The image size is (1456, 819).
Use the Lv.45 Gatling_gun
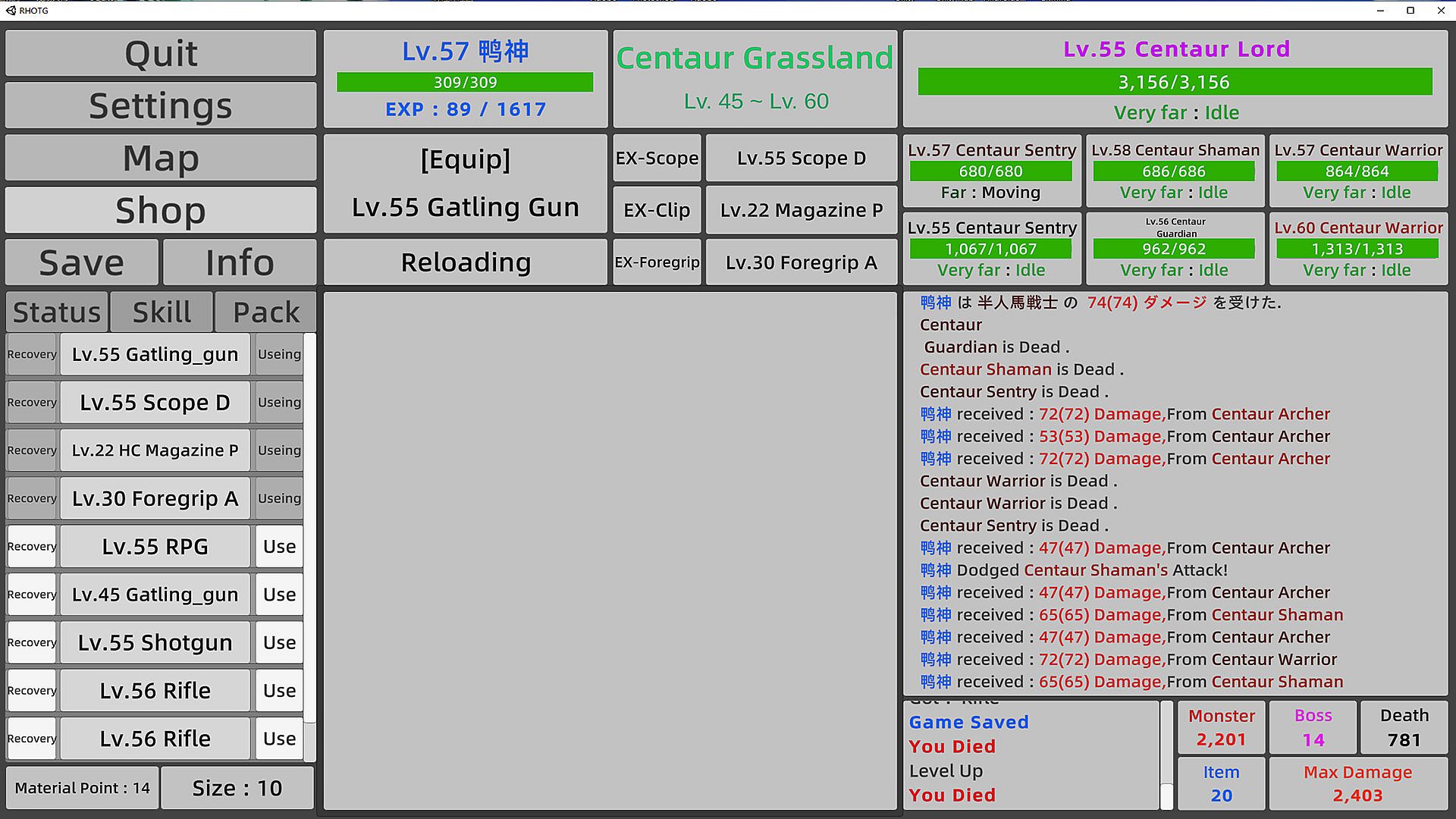point(279,595)
